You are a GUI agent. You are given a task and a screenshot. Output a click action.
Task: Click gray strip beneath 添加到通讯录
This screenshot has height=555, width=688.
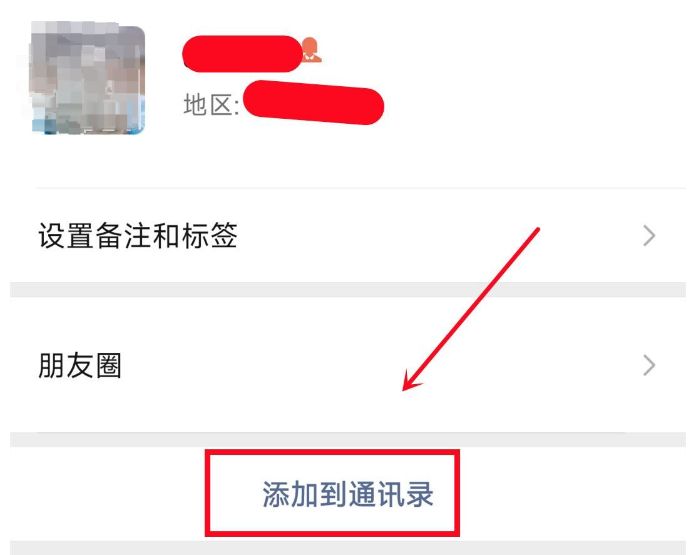[x=348, y=548]
